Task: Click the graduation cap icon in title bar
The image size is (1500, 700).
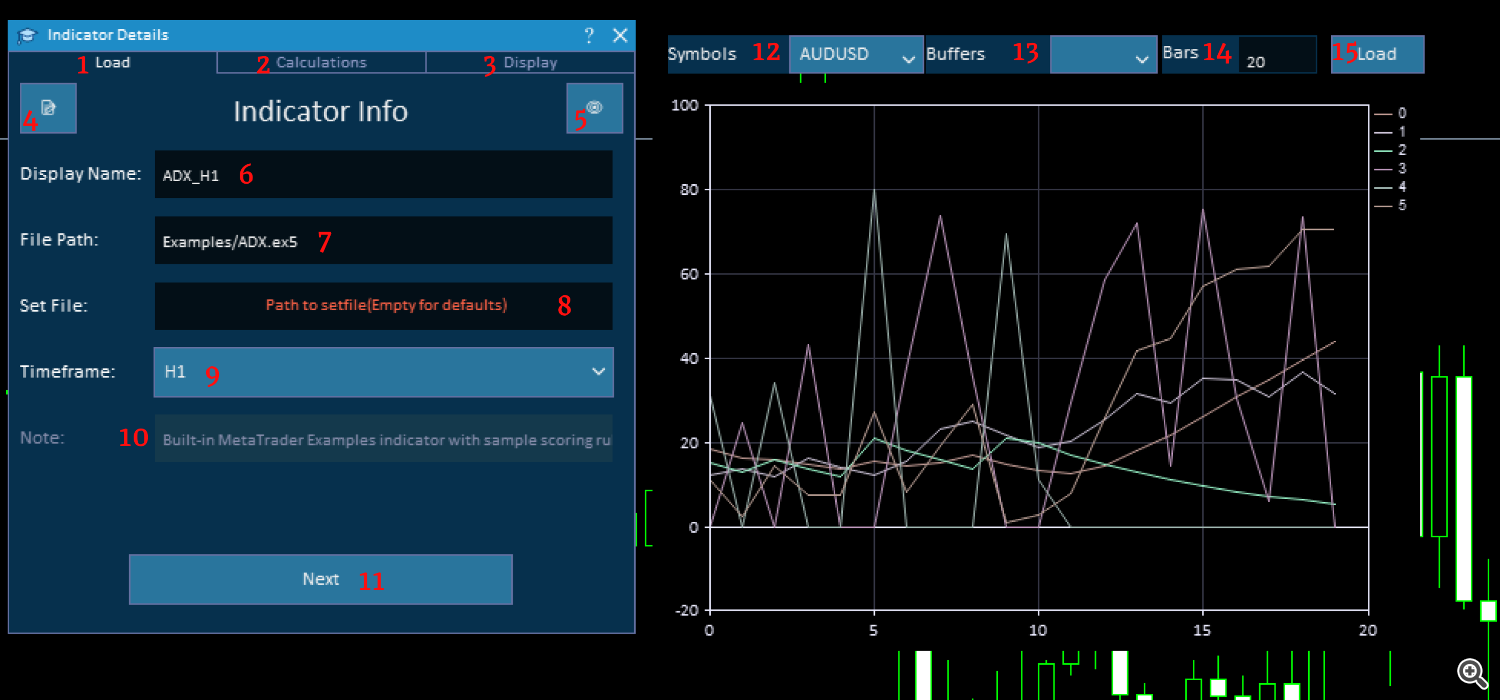Action: point(27,35)
